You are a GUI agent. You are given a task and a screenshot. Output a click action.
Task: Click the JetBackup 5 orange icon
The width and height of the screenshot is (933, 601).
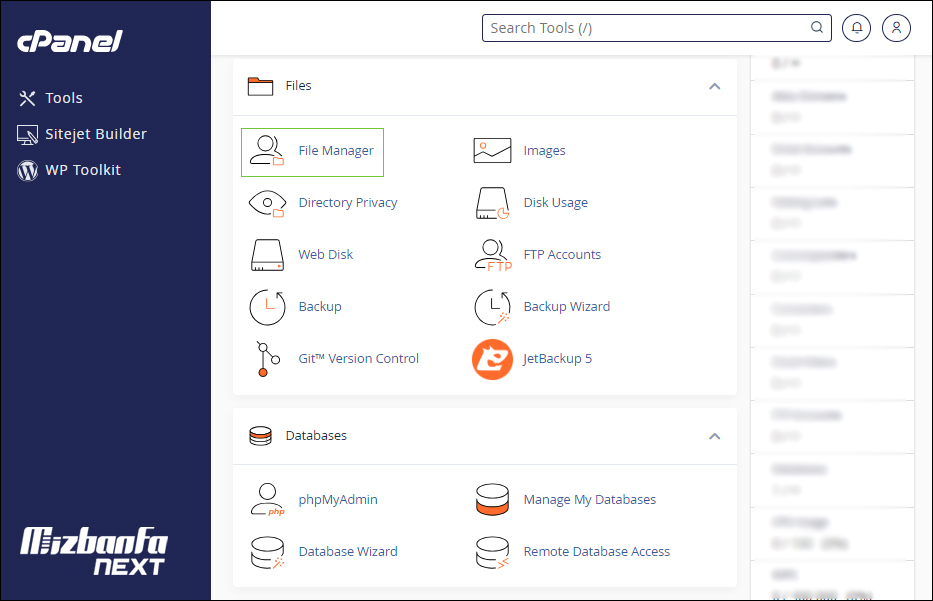point(492,359)
